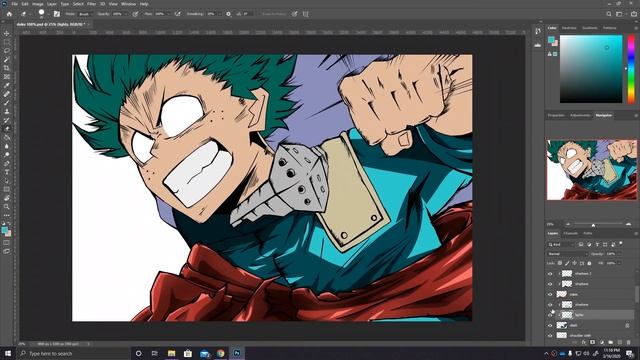This screenshot has width=640, height=360.
Task: Select the Move tool
Action: (x=7, y=33)
